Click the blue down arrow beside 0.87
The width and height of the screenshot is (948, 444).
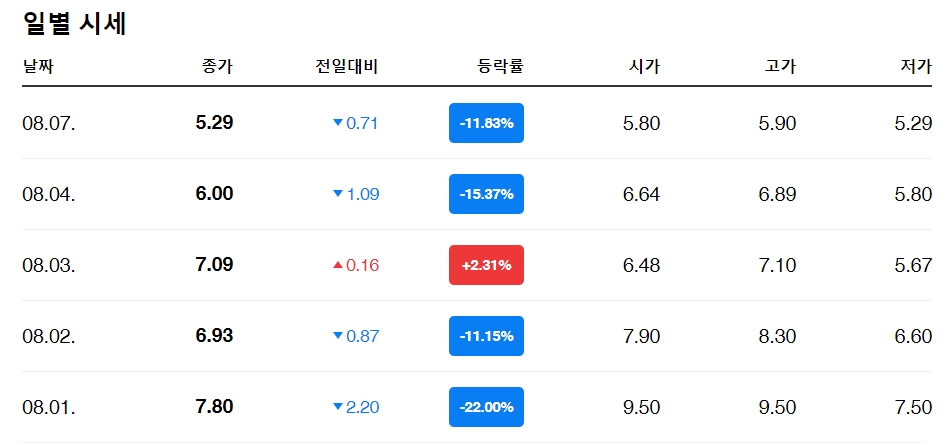pos(338,336)
